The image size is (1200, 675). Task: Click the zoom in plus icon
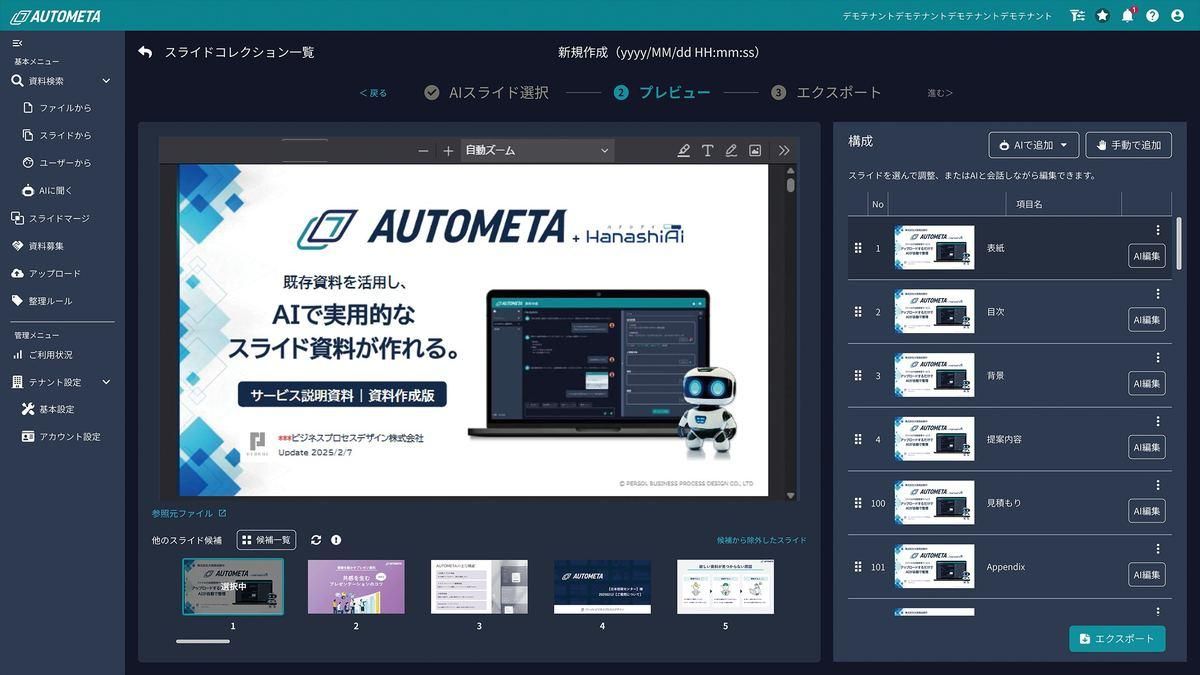tap(448, 150)
